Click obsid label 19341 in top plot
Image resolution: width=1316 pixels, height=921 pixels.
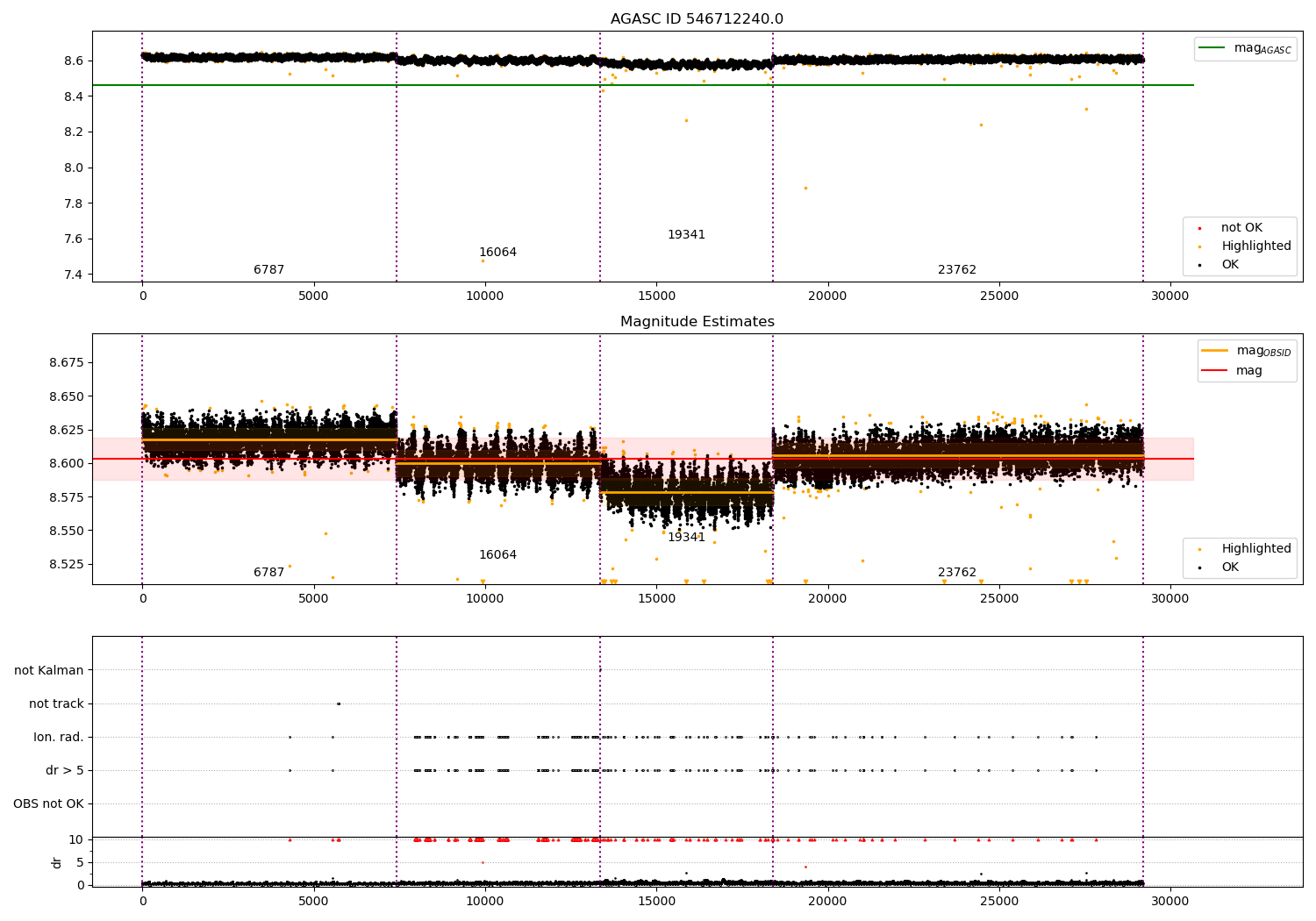click(x=686, y=235)
